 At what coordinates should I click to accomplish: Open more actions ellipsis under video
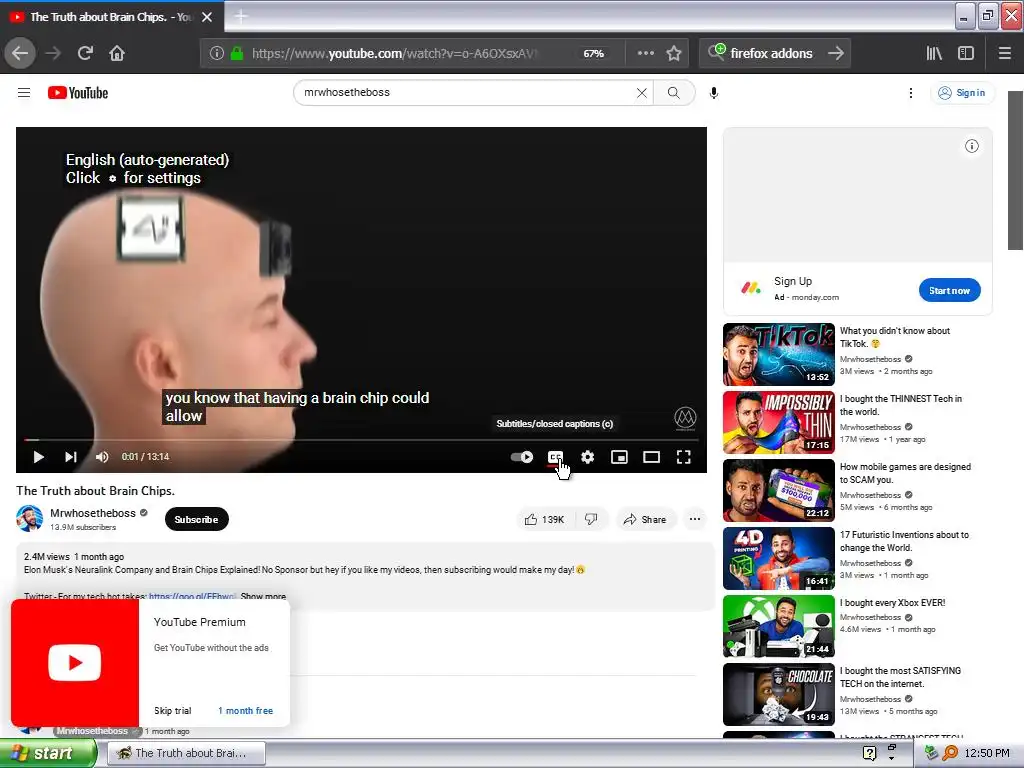pos(695,519)
